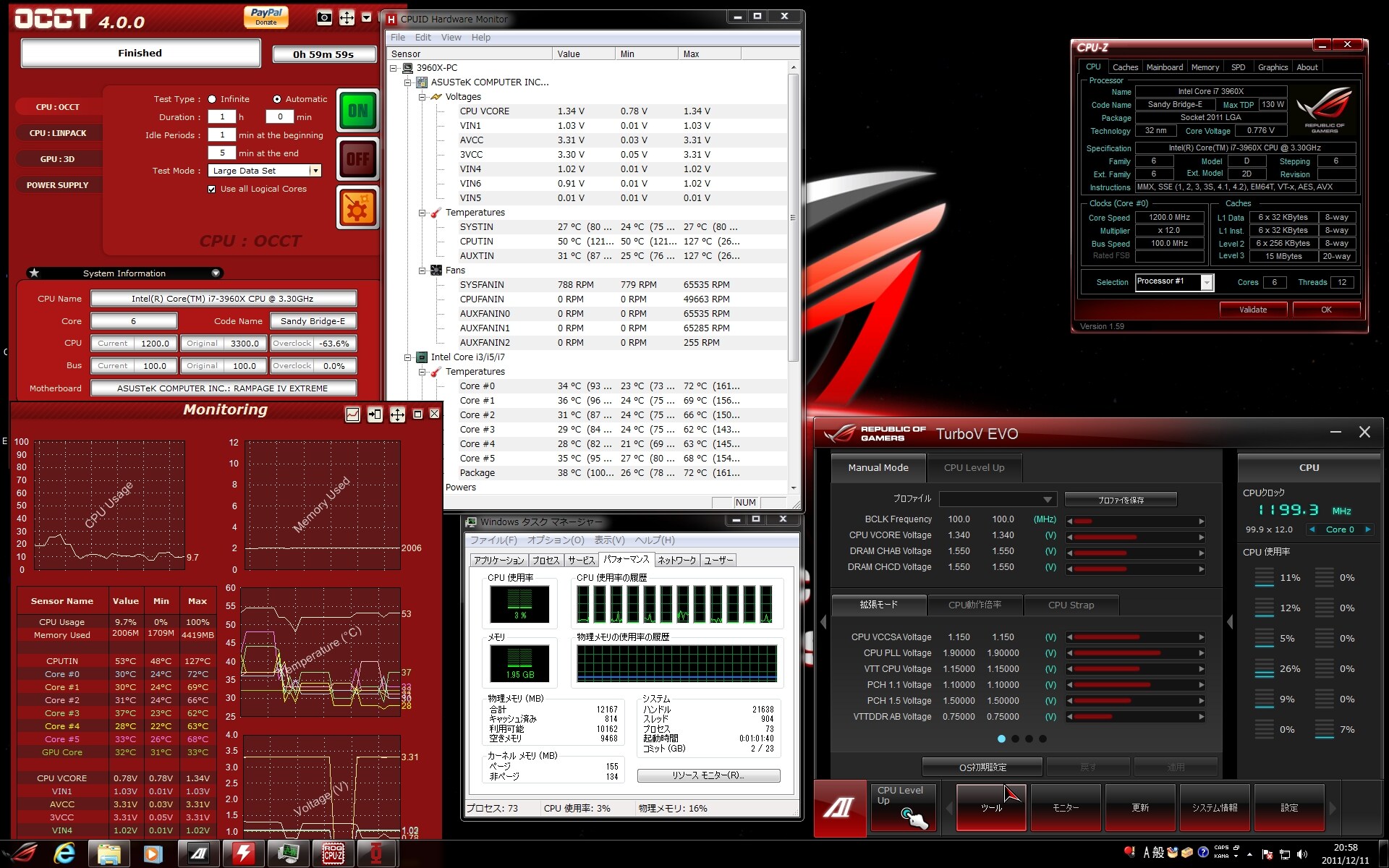Click the CPU-Z Validate button
The image size is (1389, 868).
click(x=1252, y=310)
